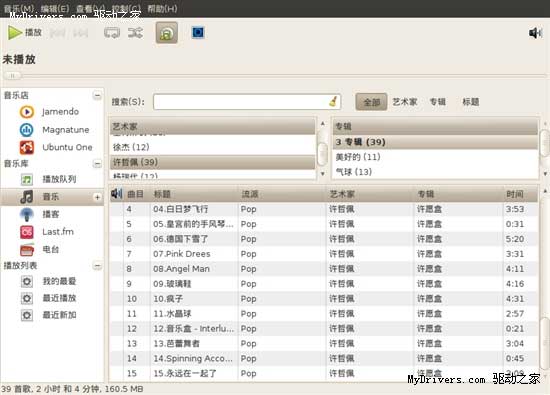This screenshot has width=550, height=395.
Task: Collapse the playlists section
Action: (97, 266)
